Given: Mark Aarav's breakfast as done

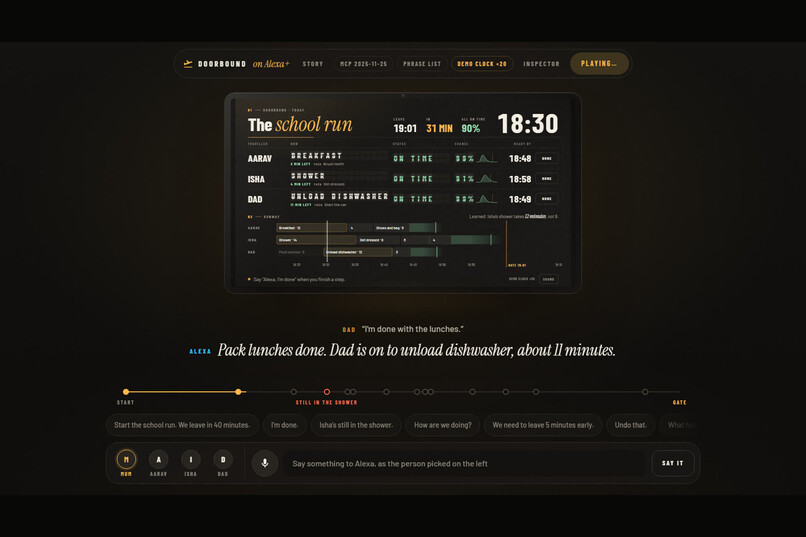Looking at the screenshot, I should (x=547, y=158).
